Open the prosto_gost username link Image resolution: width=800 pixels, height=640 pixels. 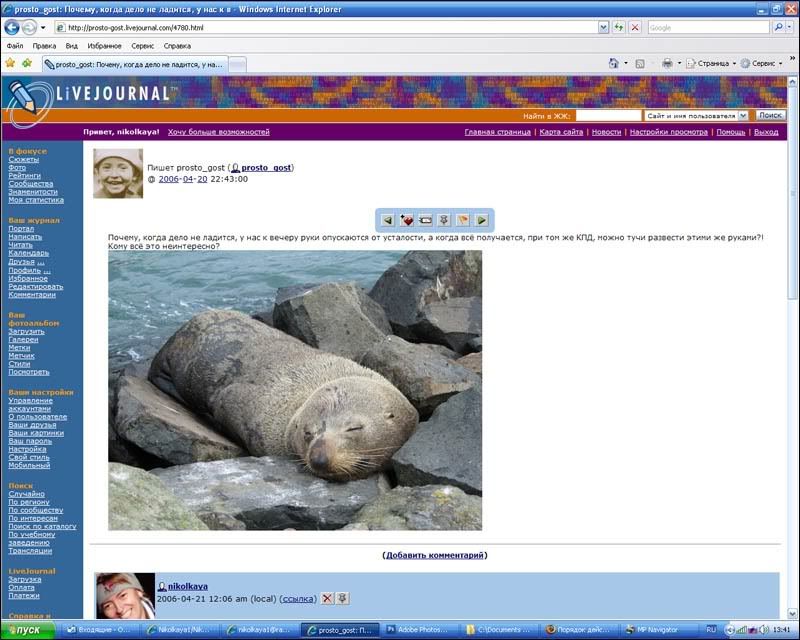tap(266, 168)
